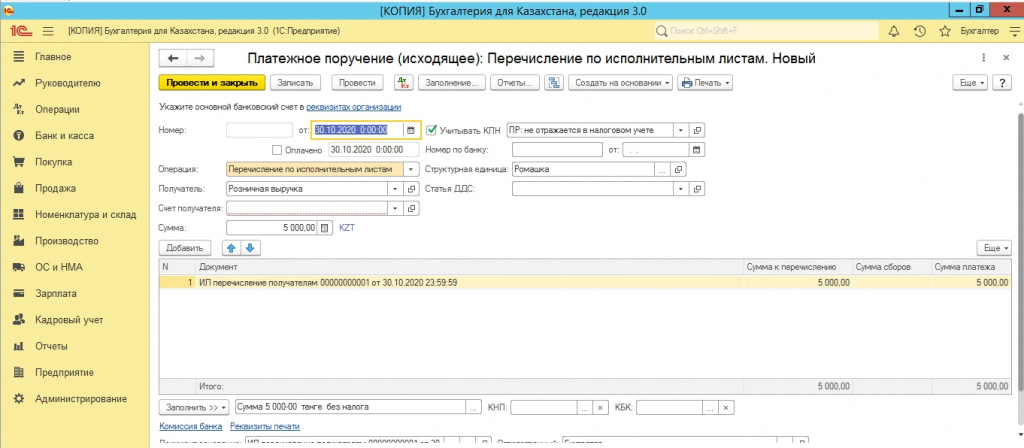Click the Добавить button above table
The width and height of the screenshot is (1024, 448).
pyautogui.click(x=185, y=248)
